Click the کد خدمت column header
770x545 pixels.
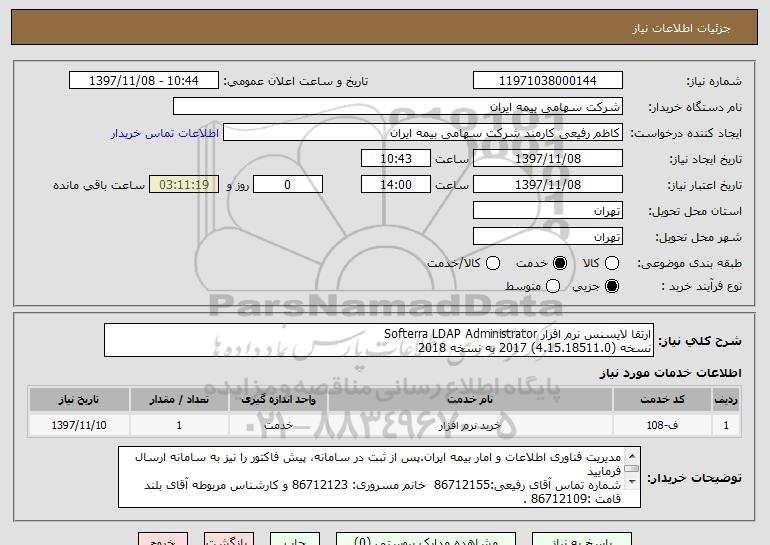tap(662, 399)
